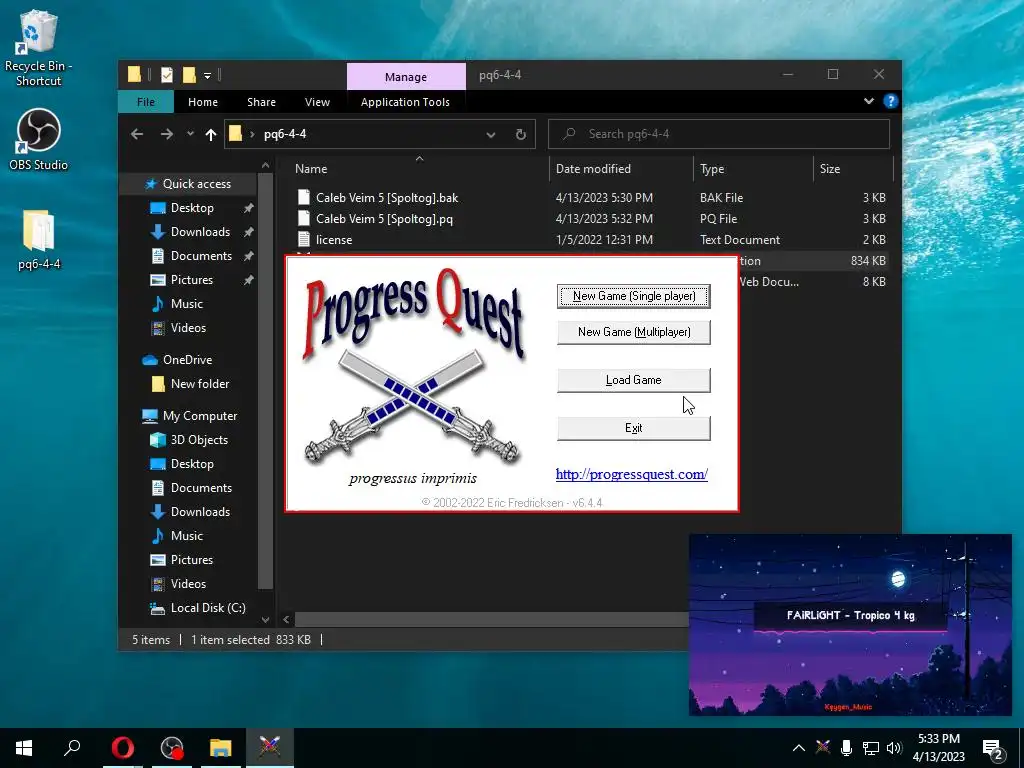
Task: Open Opera browser from taskbar
Action: [x=123, y=748]
